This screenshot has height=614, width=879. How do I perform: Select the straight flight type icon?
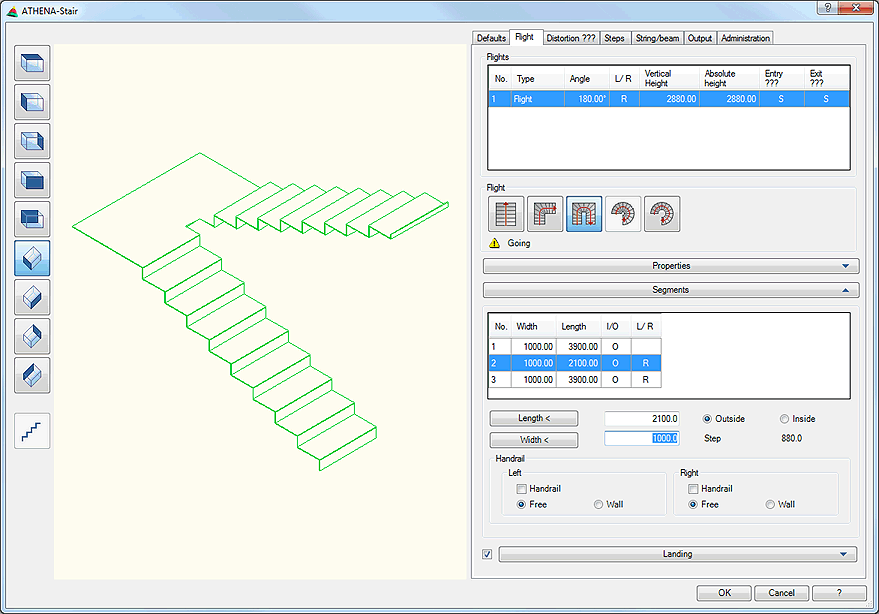pos(504,213)
